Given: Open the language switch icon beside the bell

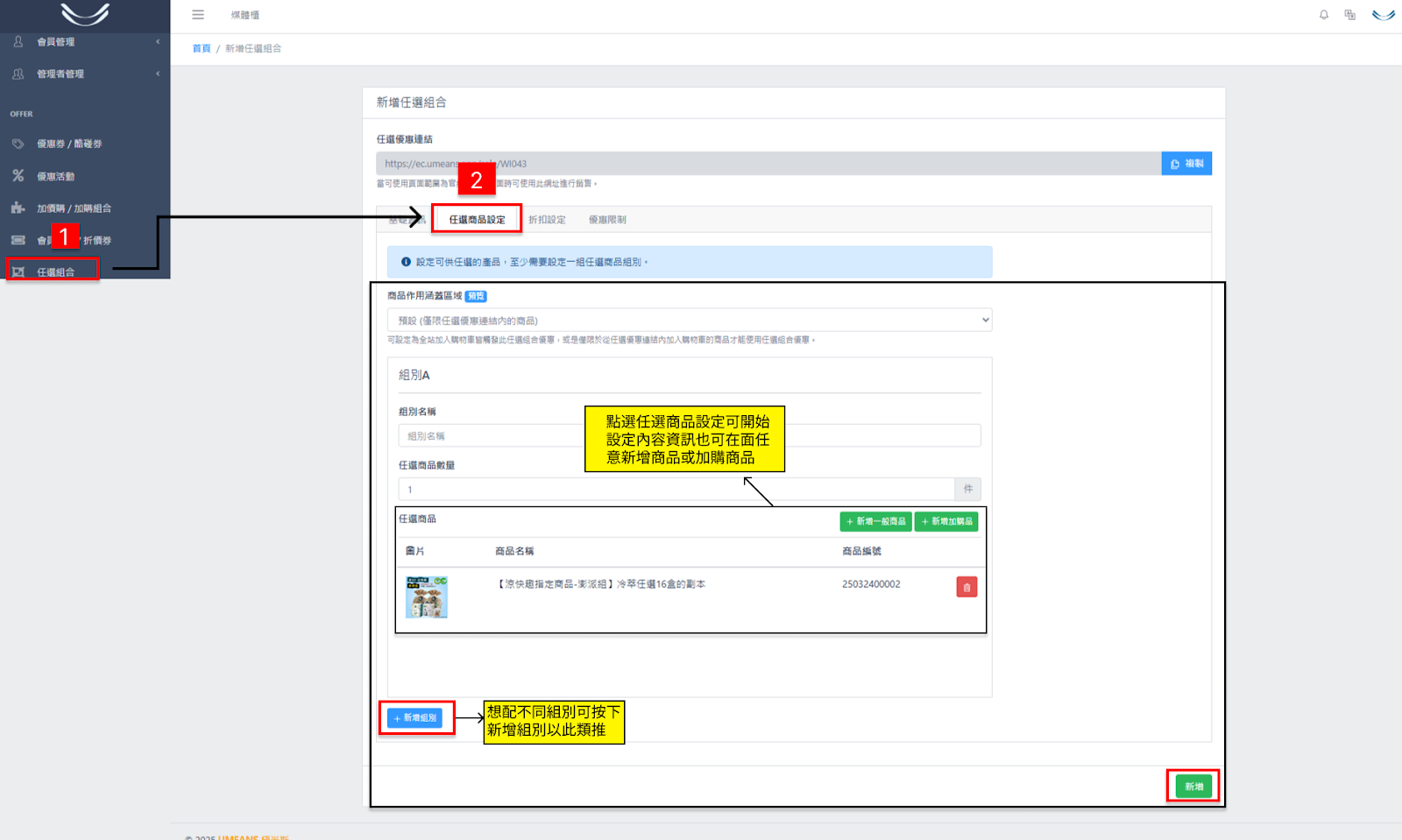Looking at the screenshot, I should (1350, 15).
